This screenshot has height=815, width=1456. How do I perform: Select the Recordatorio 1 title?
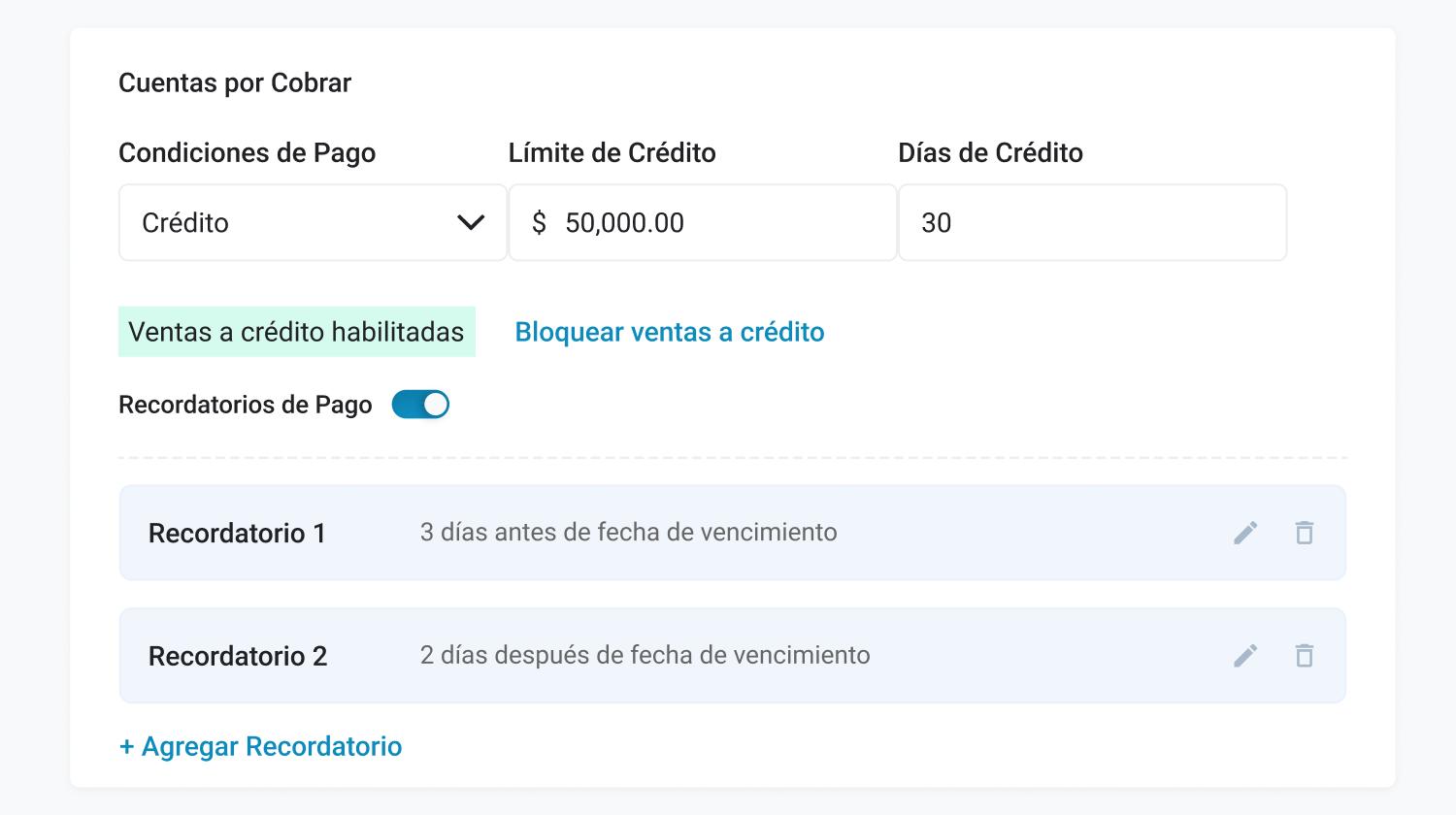click(237, 533)
